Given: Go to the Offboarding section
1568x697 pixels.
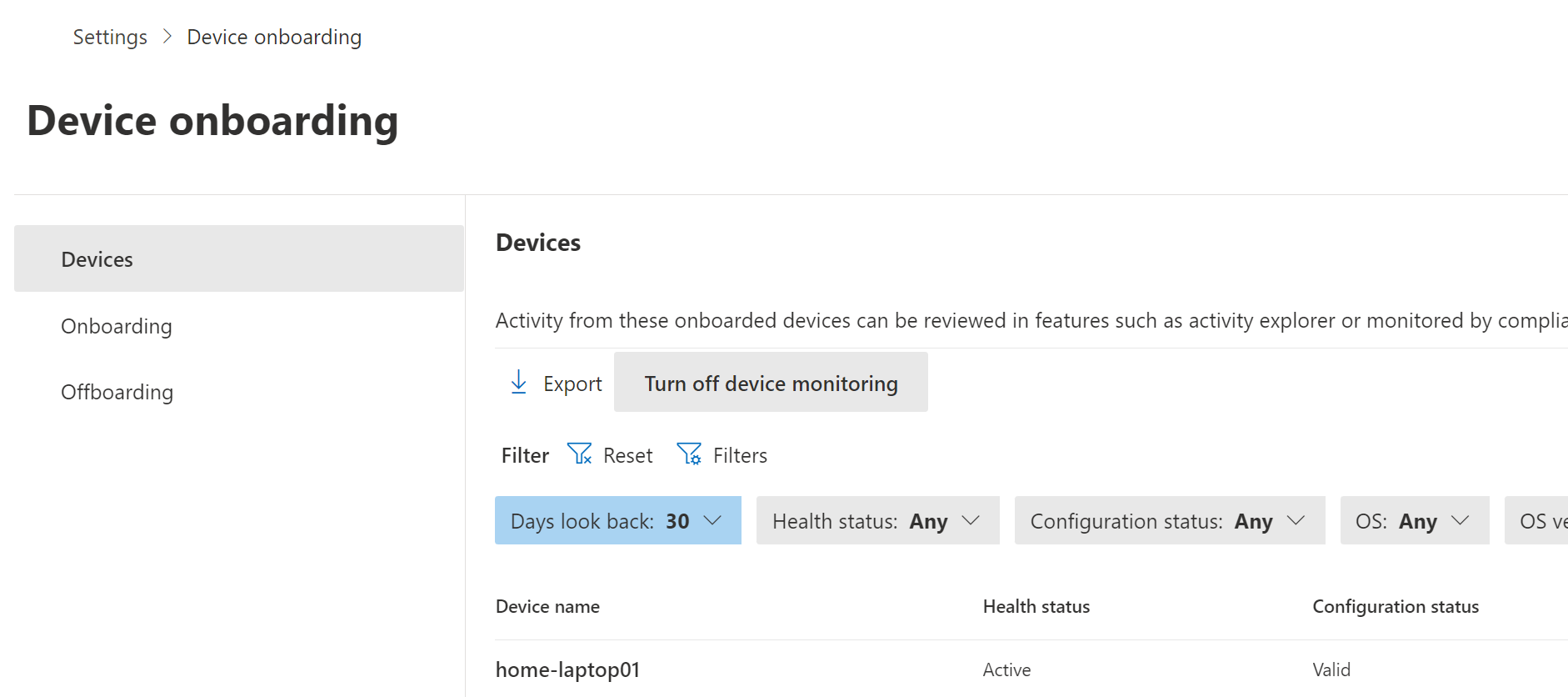Looking at the screenshot, I should pyautogui.click(x=117, y=392).
